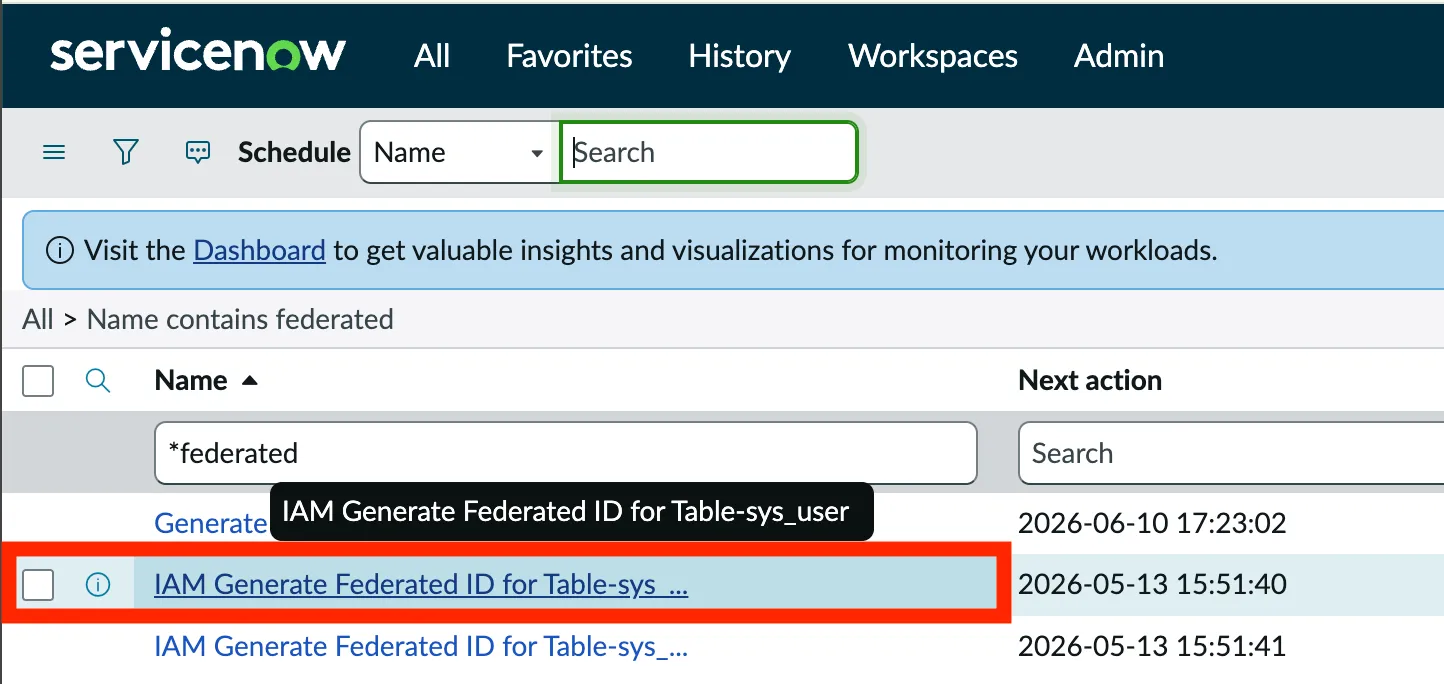The image size is (1444, 684).
Task: Sort by the Name column header
Action: (191, 381)
